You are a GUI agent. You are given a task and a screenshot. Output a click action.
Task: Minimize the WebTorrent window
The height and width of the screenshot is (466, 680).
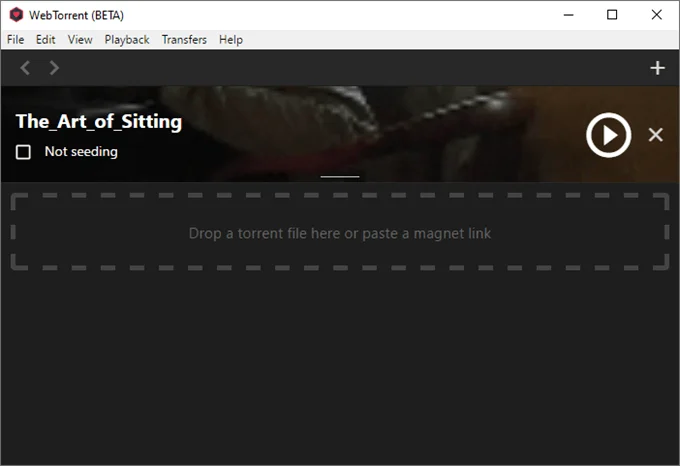[569, 15]
